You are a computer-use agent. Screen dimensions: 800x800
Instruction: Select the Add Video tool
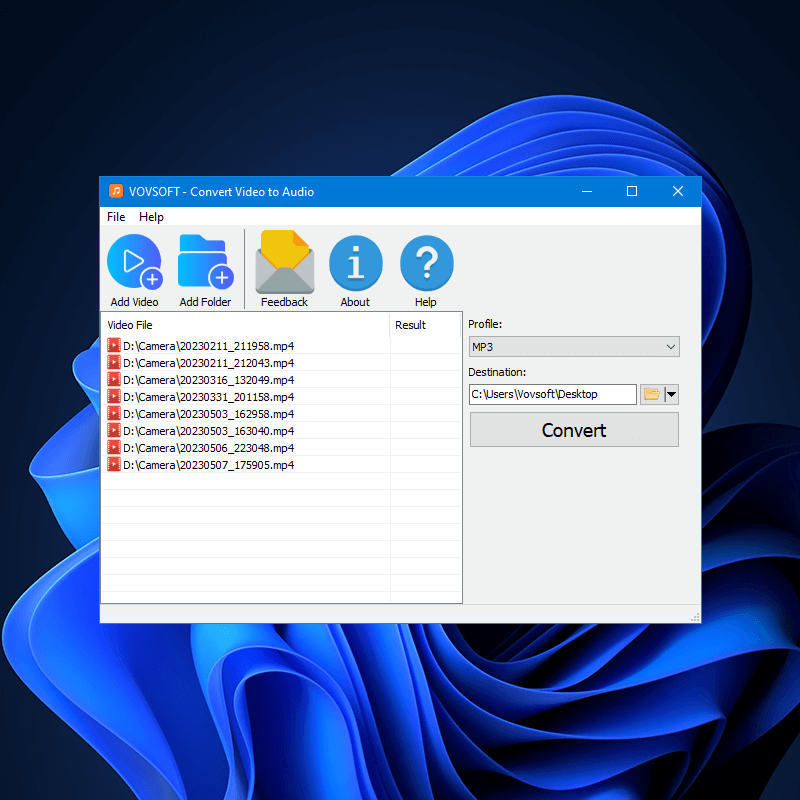coord(134,262)
